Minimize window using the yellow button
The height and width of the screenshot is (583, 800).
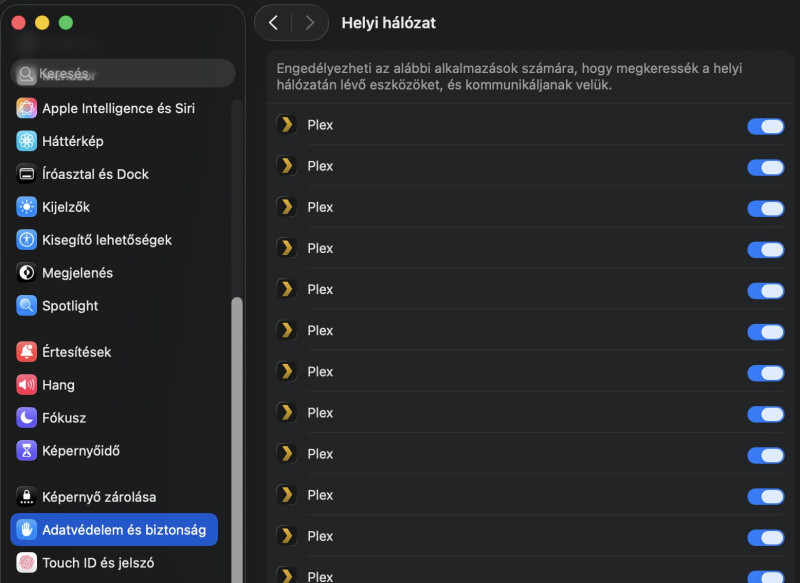(42, 22)
